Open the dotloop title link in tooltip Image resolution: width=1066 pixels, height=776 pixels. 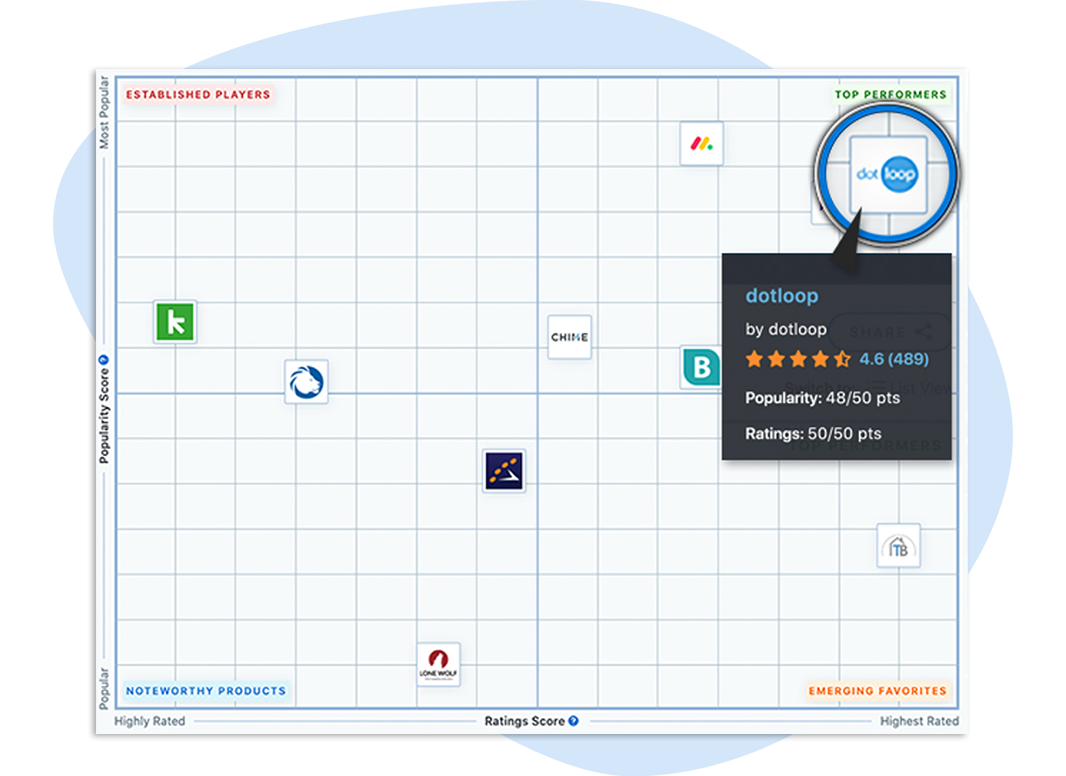pos(782,296)
